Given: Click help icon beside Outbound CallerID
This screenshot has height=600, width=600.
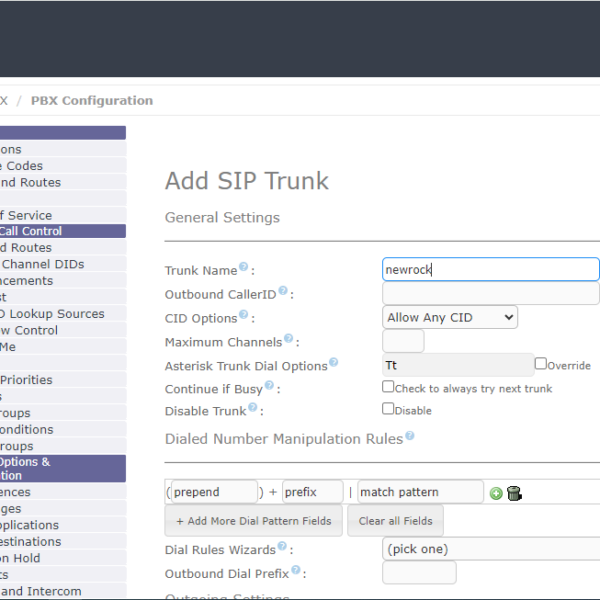Looking at the screenshot, I should (283, 291).
